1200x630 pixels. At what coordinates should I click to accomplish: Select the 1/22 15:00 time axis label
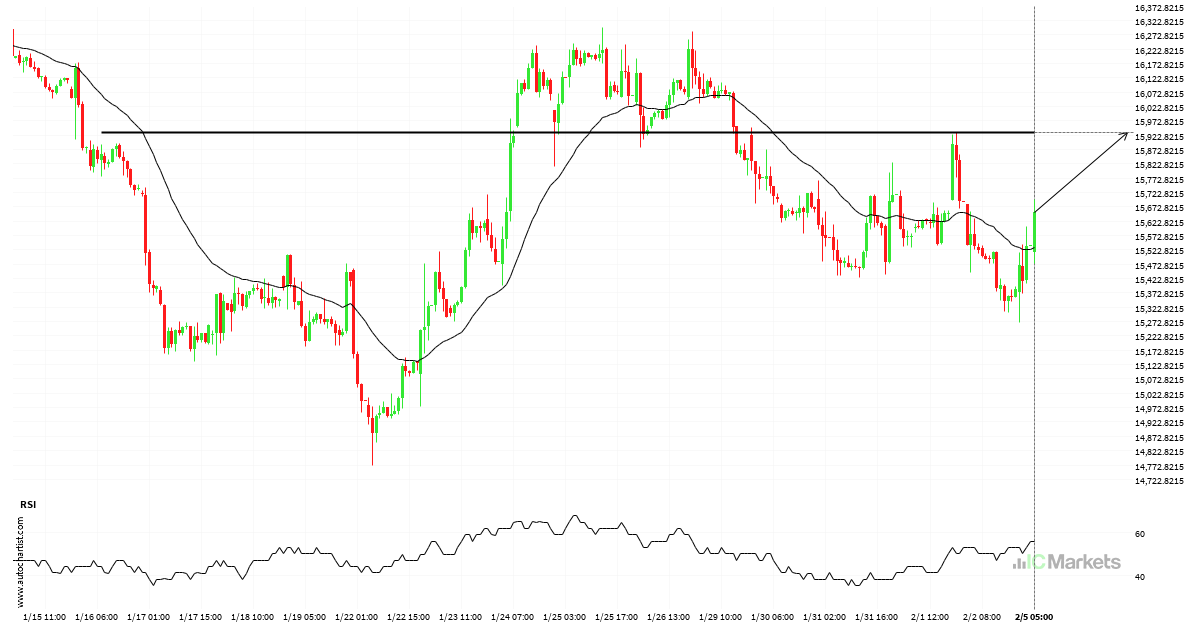[x=410, y=617]
